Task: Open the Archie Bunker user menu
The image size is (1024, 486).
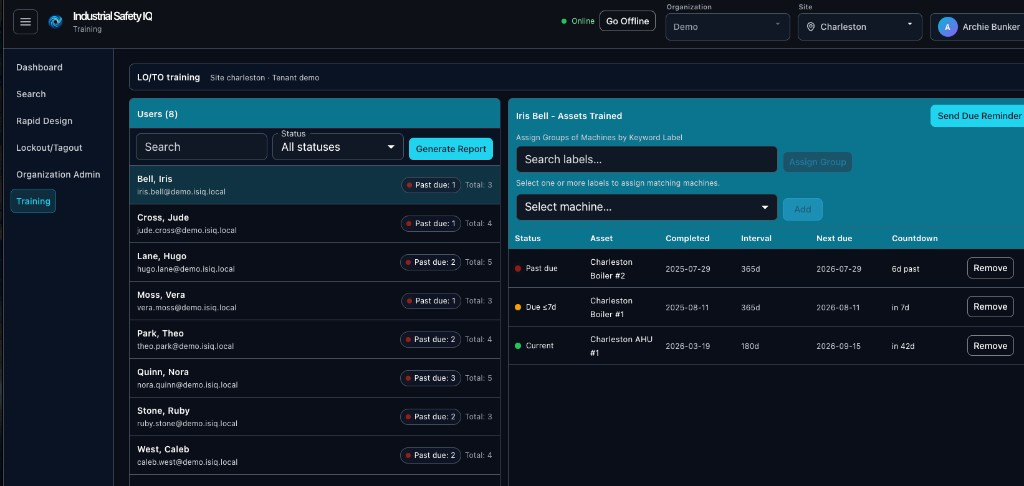Action: (x=978, y=27)
